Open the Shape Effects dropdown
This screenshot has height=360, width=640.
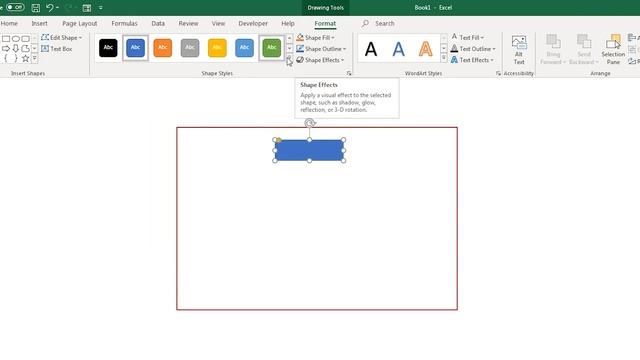click(x=320, y=60)
